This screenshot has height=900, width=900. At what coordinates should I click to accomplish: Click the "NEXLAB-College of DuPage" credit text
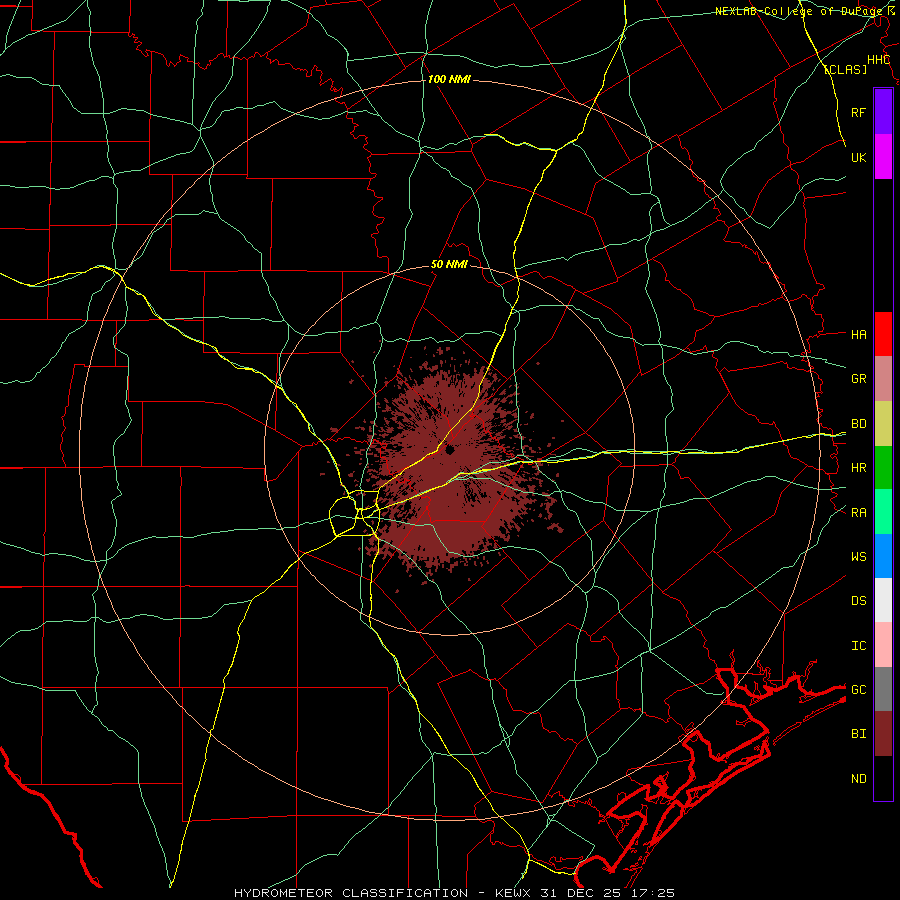[x=797, y=11]
